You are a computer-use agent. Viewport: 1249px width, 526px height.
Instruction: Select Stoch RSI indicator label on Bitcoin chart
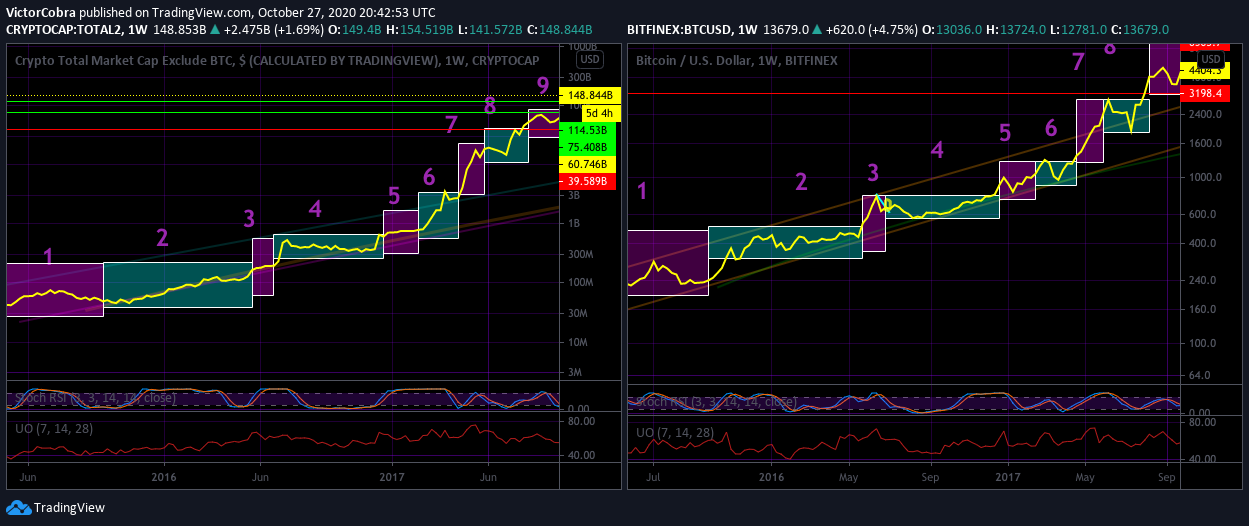pyautogui.click(x=715, y=402)
